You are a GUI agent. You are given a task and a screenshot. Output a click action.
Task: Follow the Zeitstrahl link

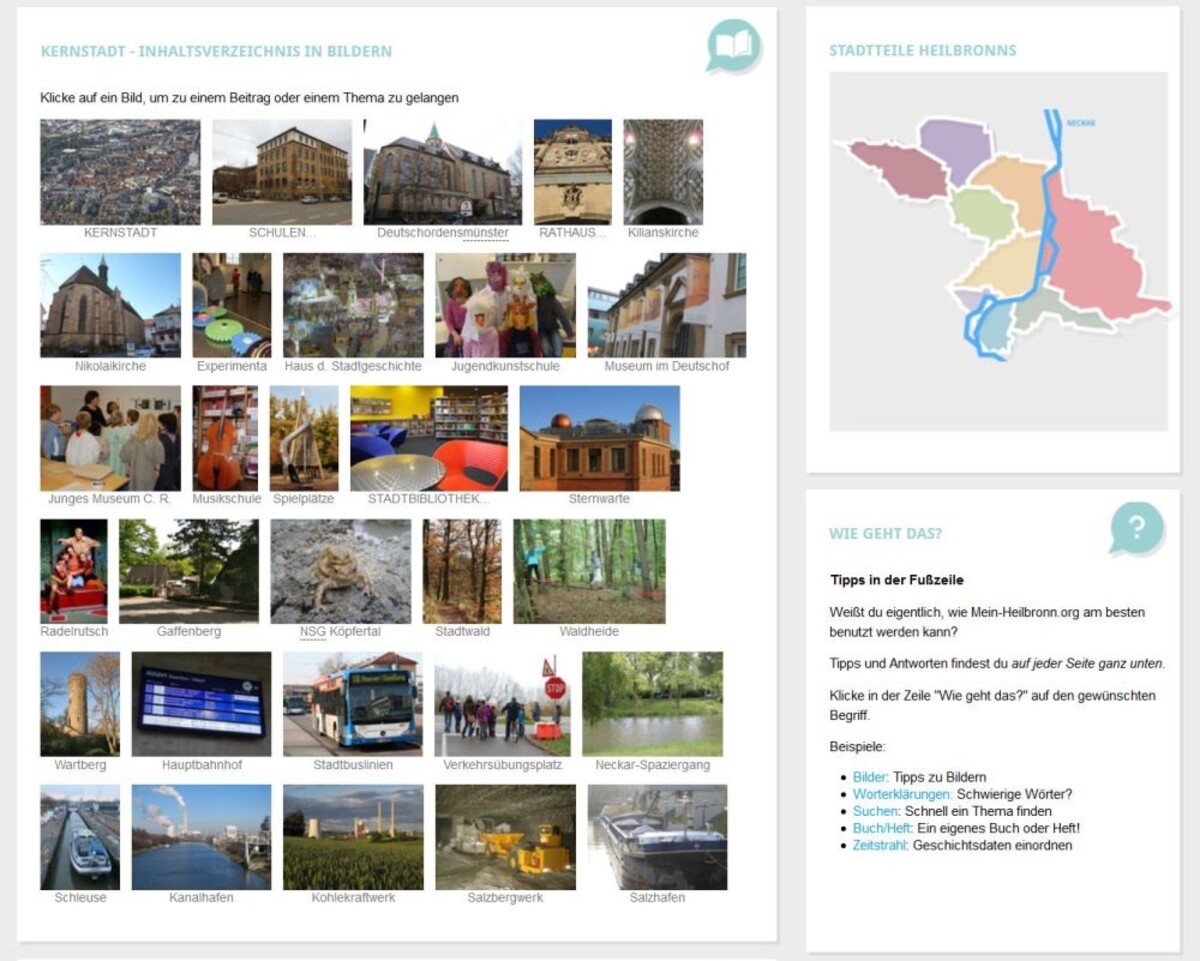pyautogui.click(x=881, y=845)
